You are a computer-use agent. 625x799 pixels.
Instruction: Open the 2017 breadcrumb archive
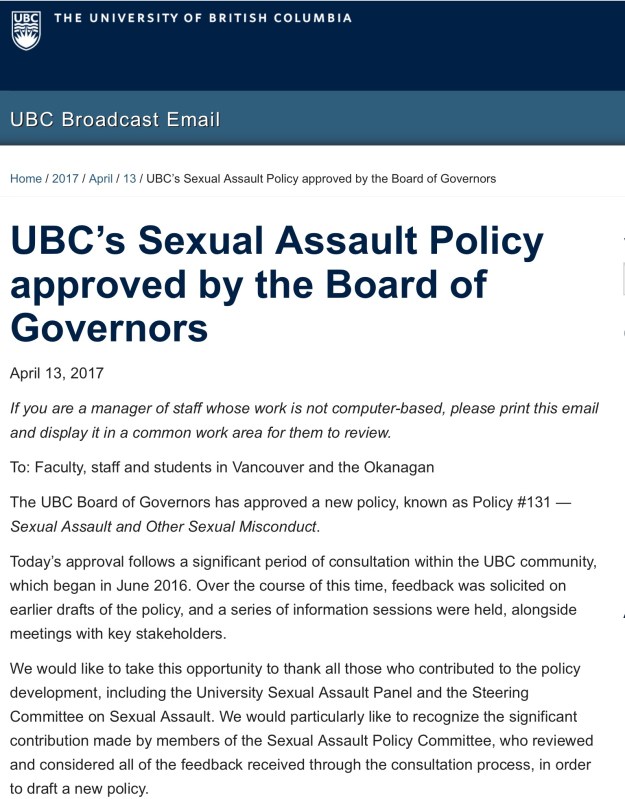pos(65,179)
